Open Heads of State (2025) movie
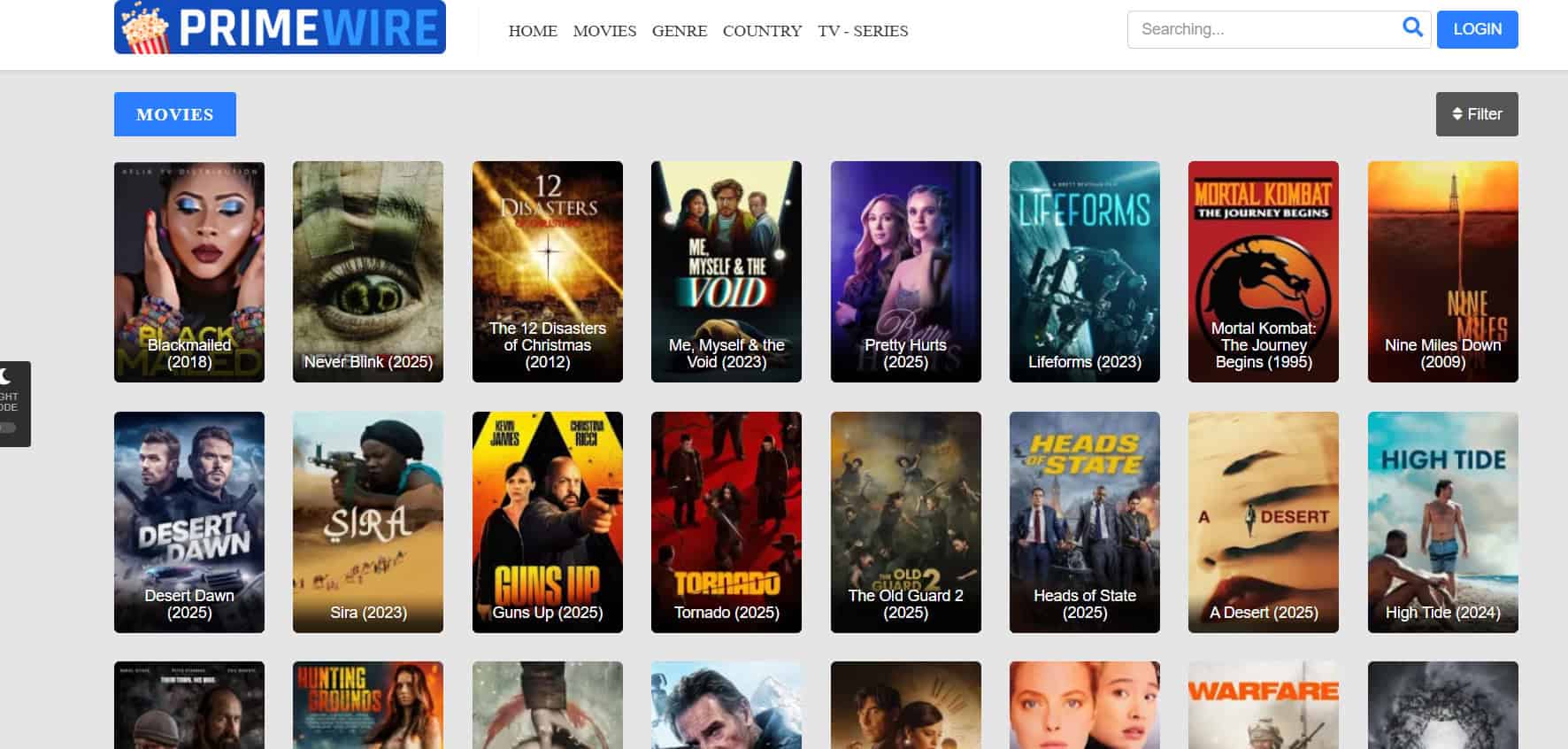Image resolution: width=1568 pixels, height=749 pixels. coord(1084,522)
